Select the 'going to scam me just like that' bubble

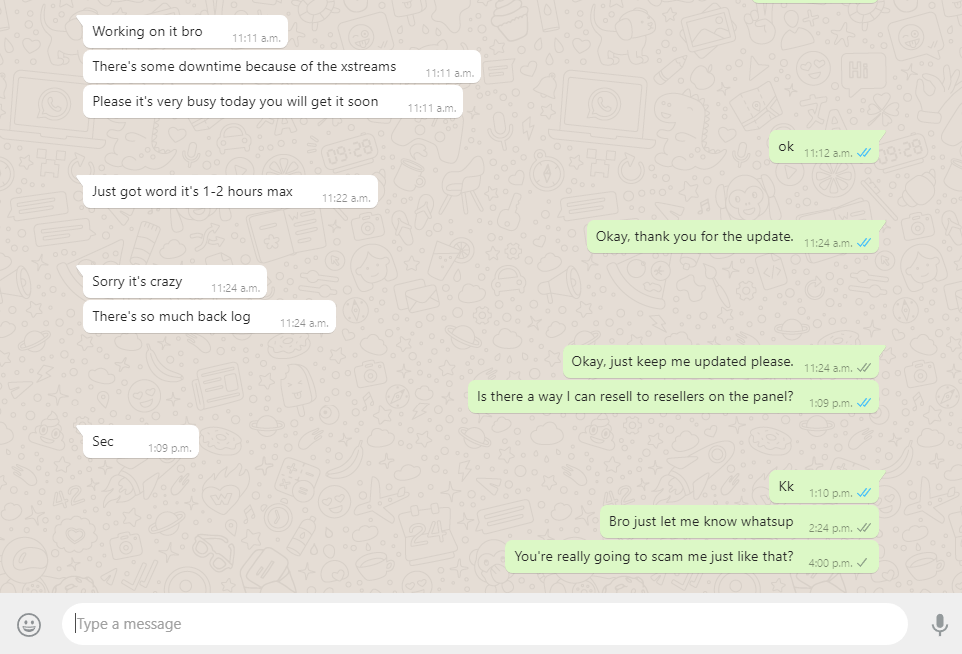[x=692, y=557]
